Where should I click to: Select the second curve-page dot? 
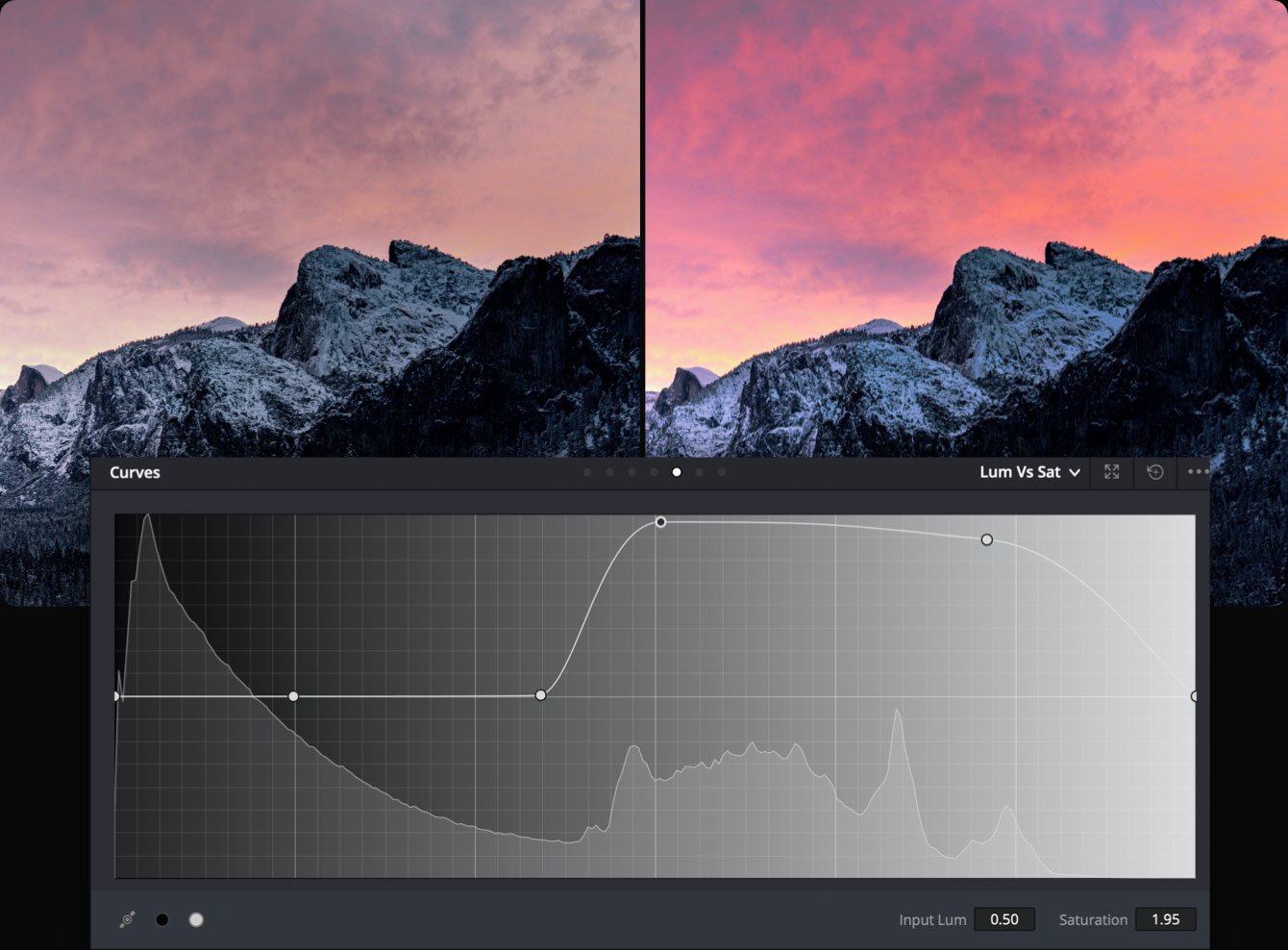point(609,472)
